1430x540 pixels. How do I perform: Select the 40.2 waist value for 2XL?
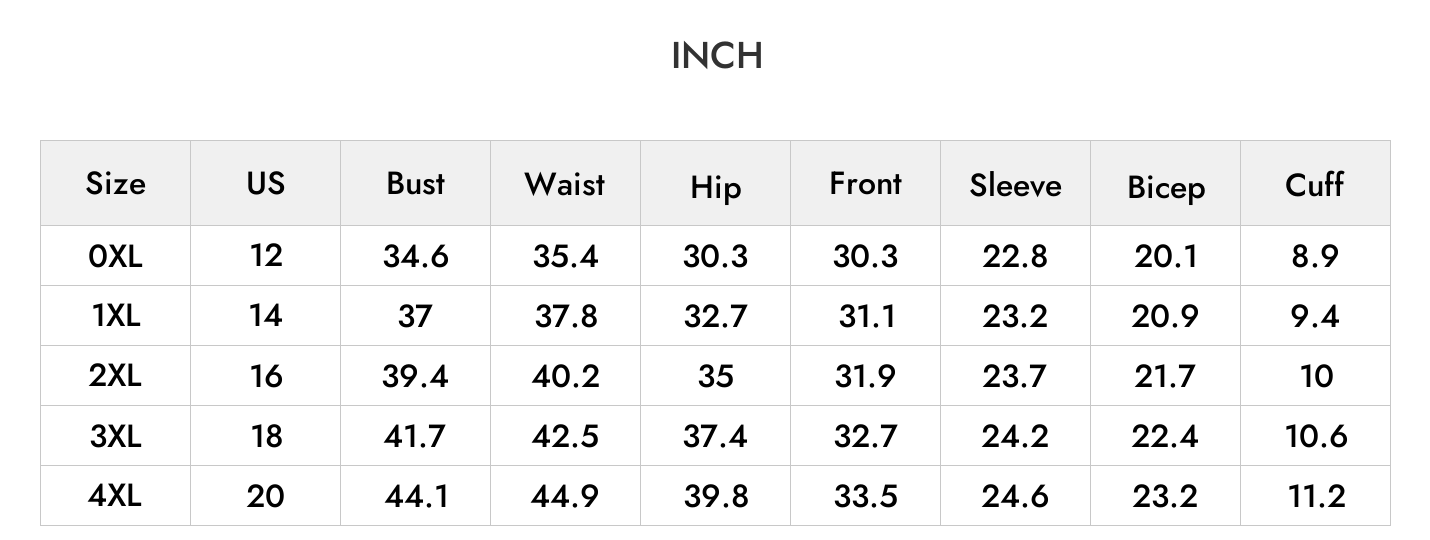tap(565, 376)
